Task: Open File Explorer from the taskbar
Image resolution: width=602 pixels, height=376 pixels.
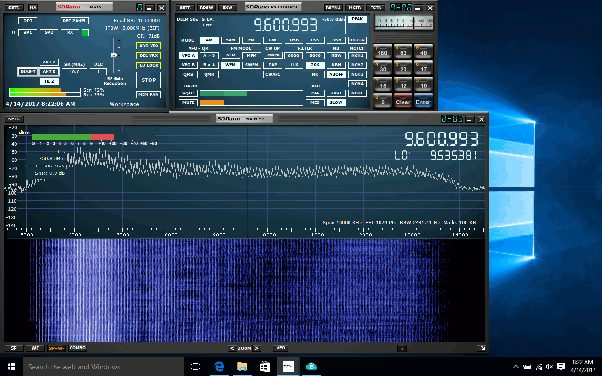Action: coord(242,366)
